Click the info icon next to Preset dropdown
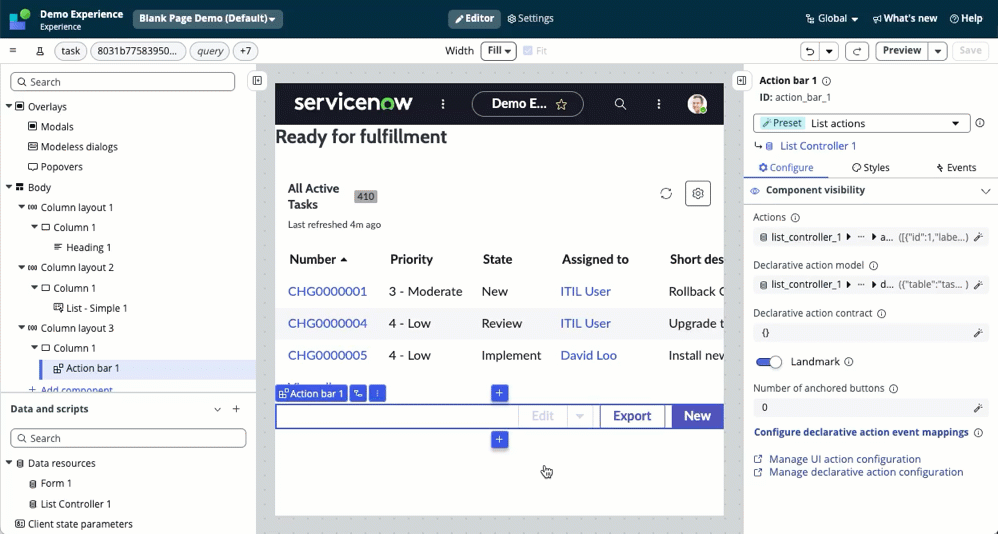This screenshot has width=998, height=534. tap(980, 123)
